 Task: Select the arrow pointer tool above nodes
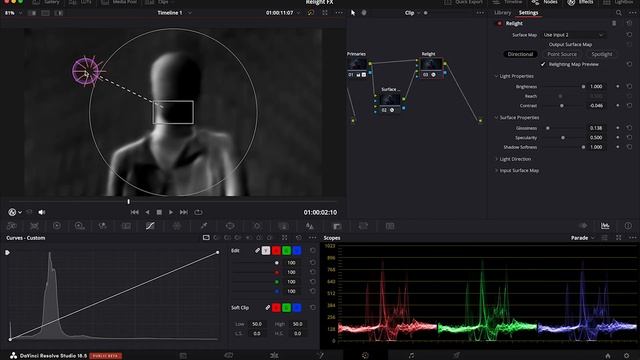(353, 13)
